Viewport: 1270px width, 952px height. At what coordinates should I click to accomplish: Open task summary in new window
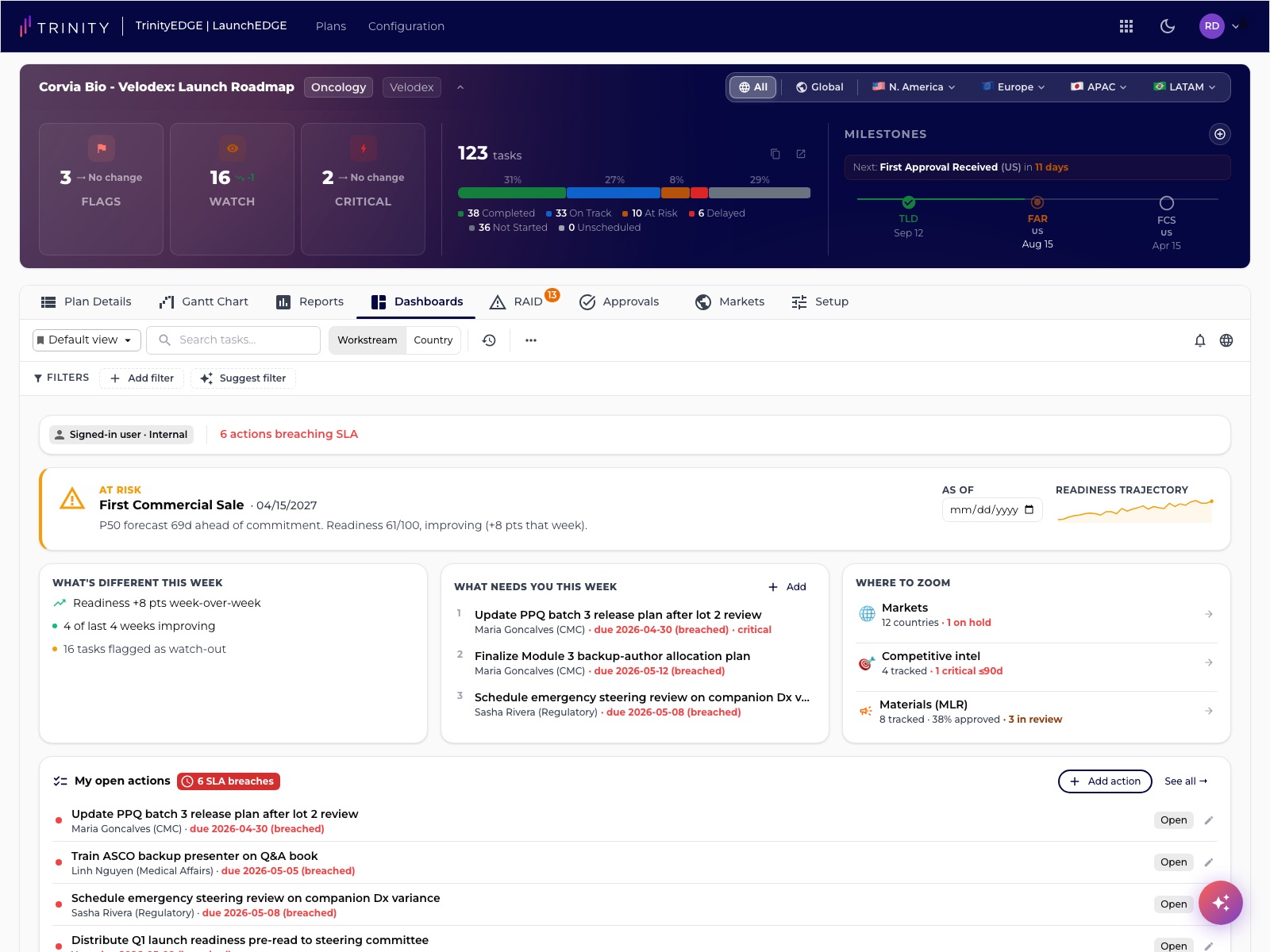pos(801,154)
